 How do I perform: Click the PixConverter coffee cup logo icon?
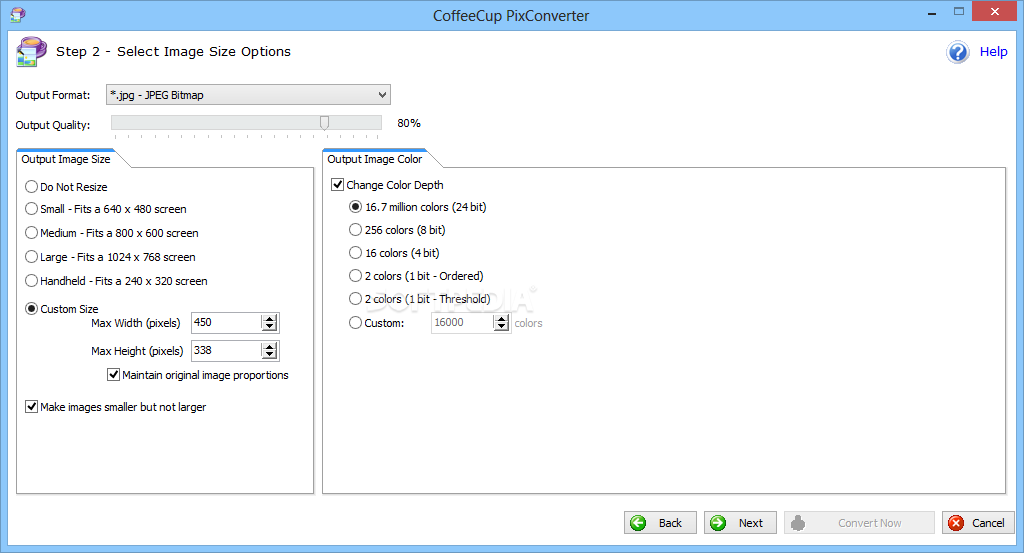coord(31,52)
